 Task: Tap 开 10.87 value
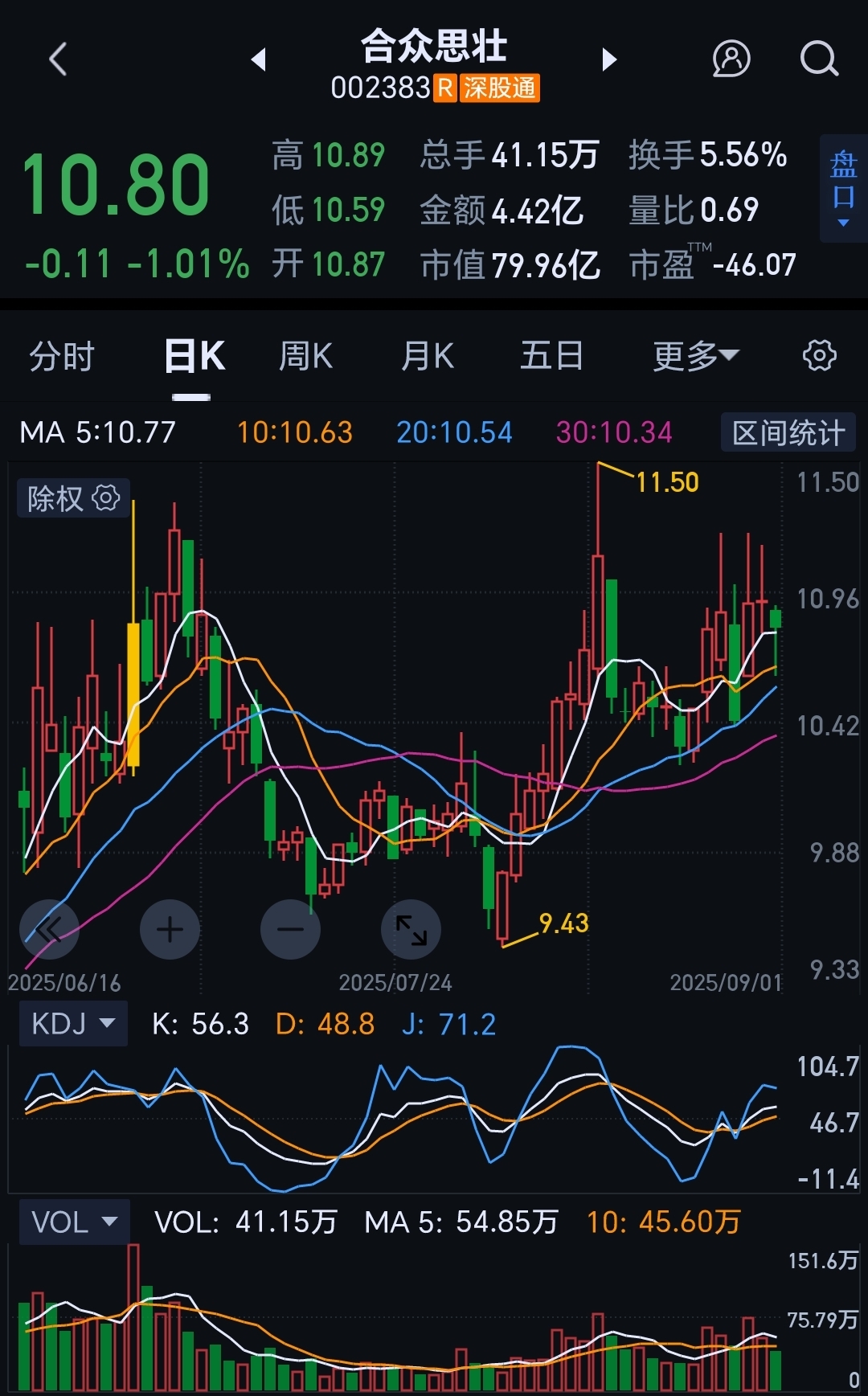click(329, 264)
